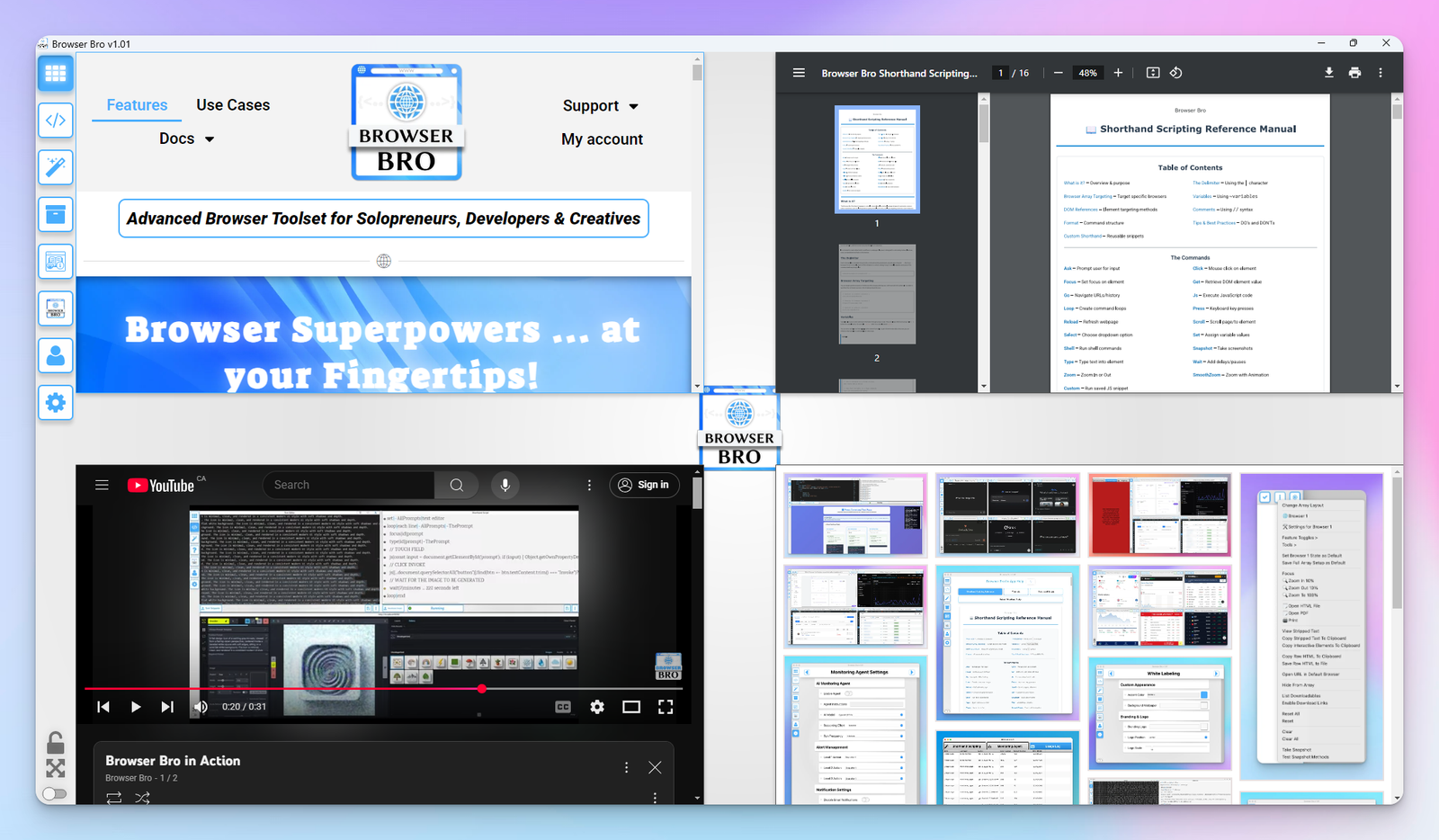This screenshot has height=840, width=1439.
Task: Click the YouTube Sign in button
Action: 644,485
